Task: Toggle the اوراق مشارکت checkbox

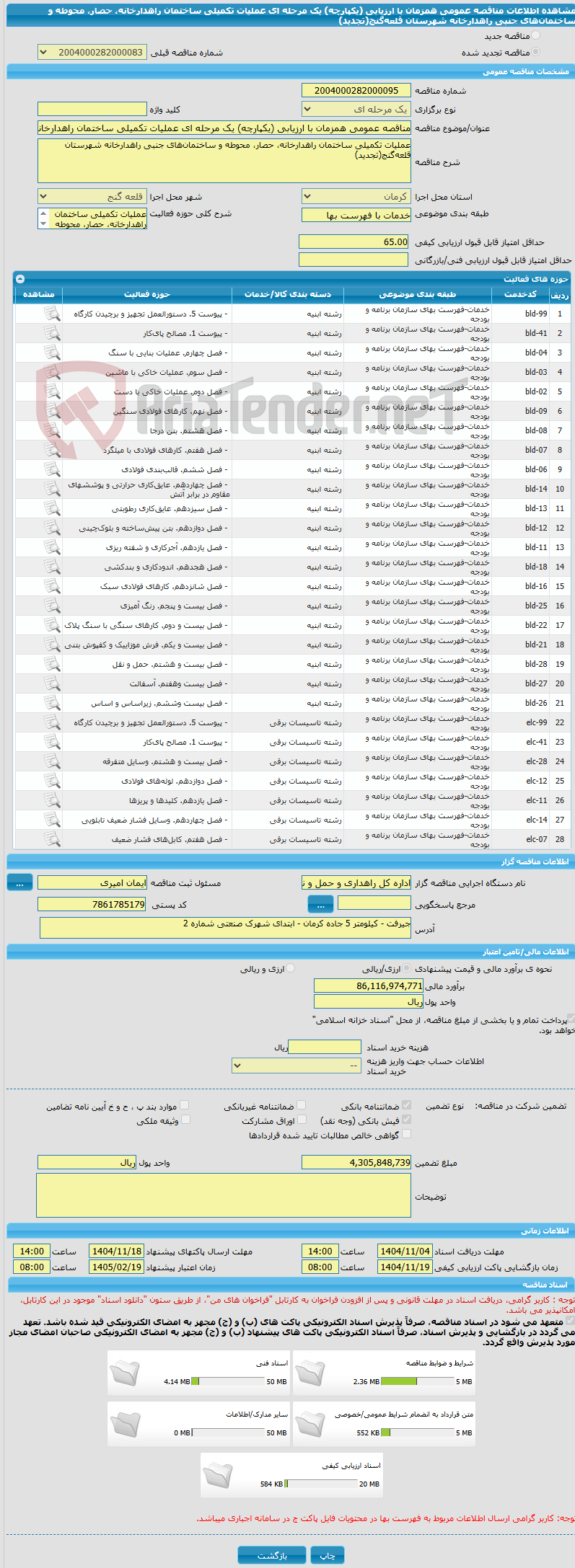Action: [302, 1120]
